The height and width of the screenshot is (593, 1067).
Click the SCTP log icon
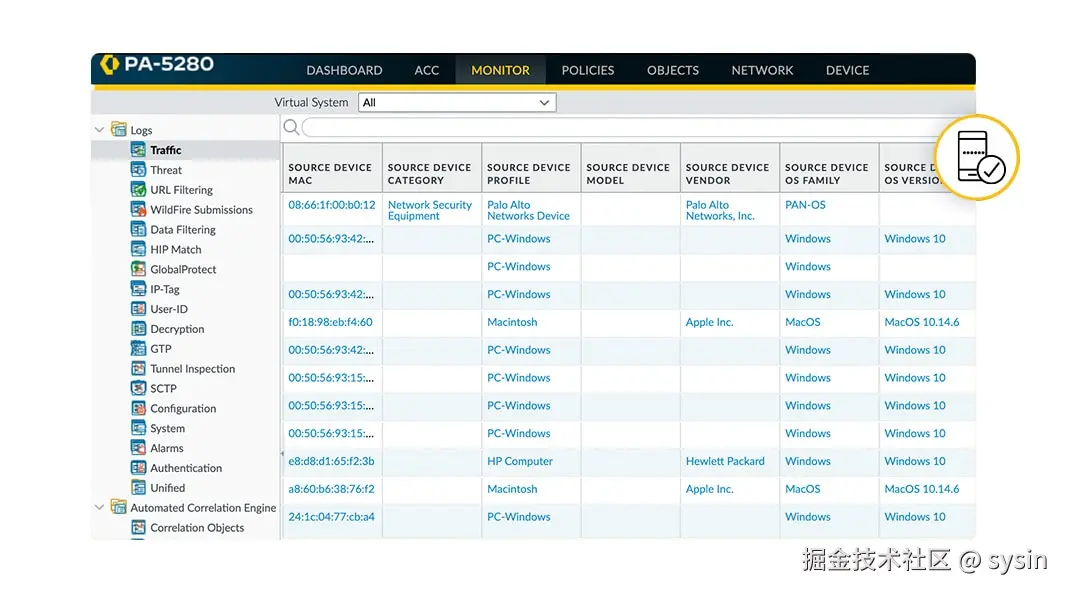click(138, 388)
